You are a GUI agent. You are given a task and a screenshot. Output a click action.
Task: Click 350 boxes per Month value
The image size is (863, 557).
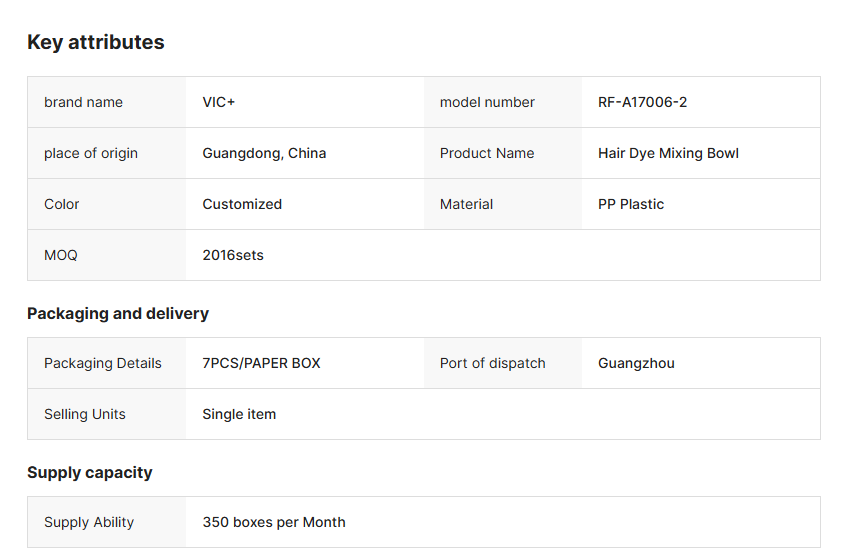click(274, 522)
